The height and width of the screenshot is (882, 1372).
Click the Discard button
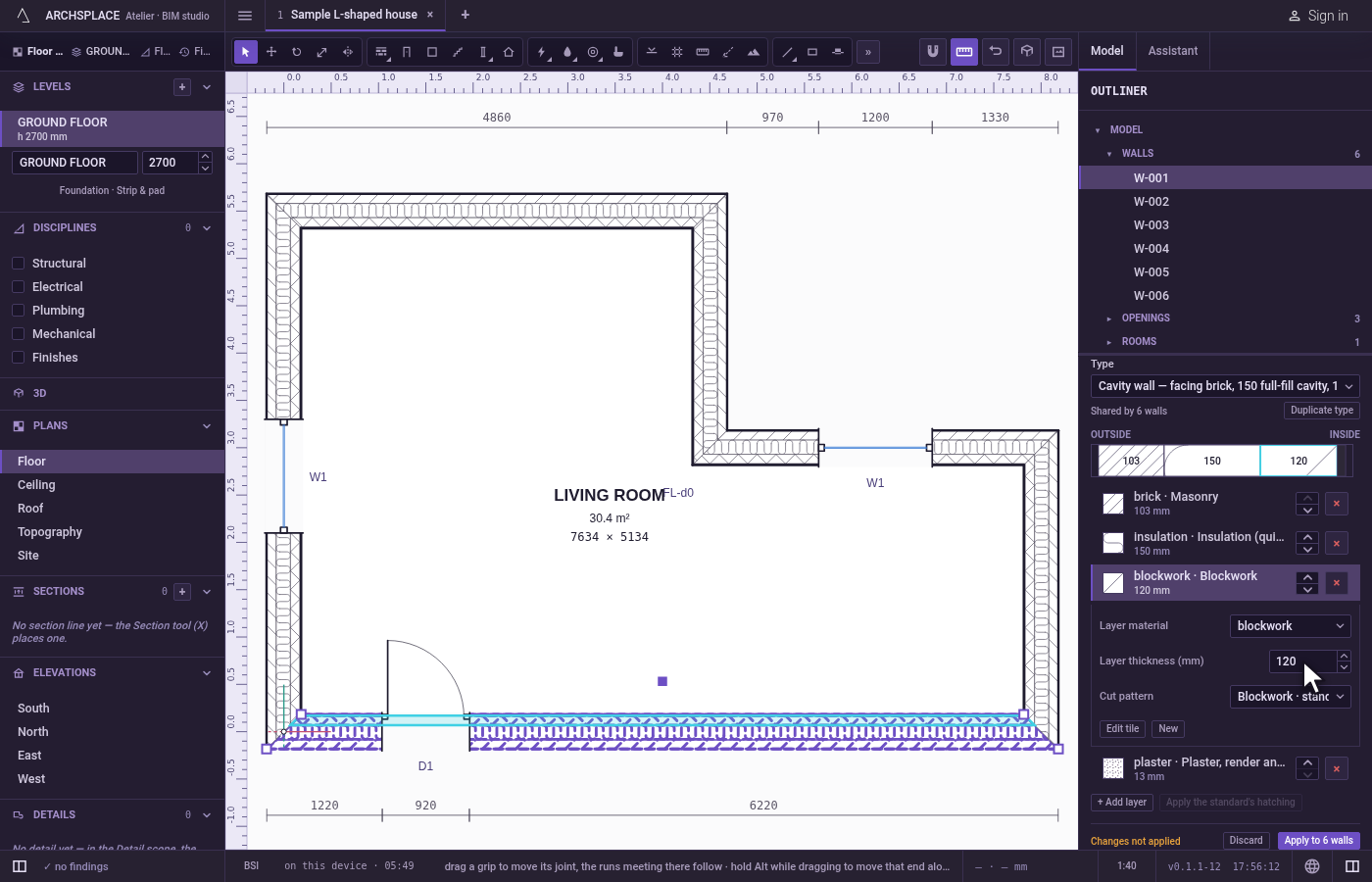[x=1247, y=841]
